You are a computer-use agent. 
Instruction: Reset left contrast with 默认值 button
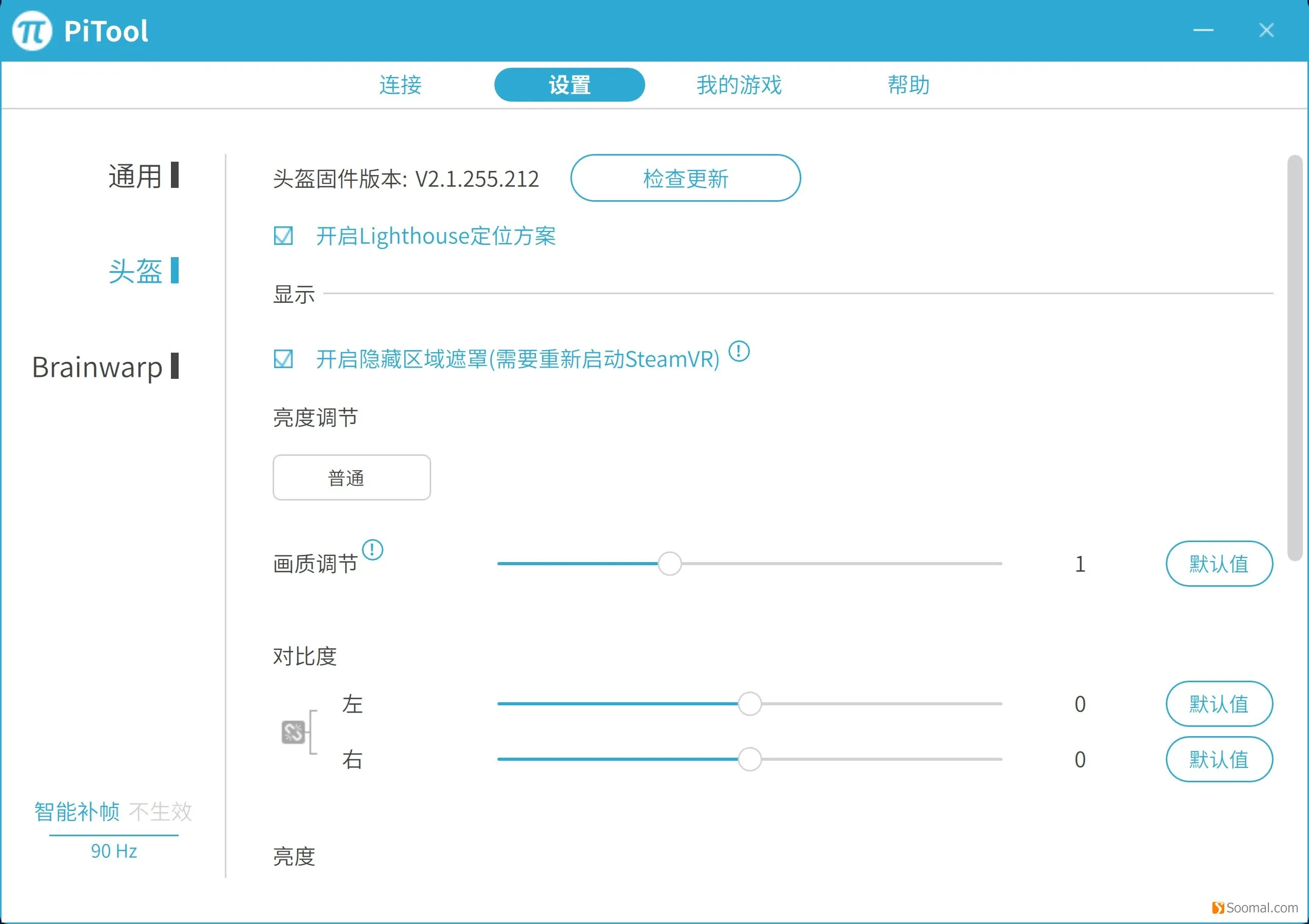point(1219,704)
